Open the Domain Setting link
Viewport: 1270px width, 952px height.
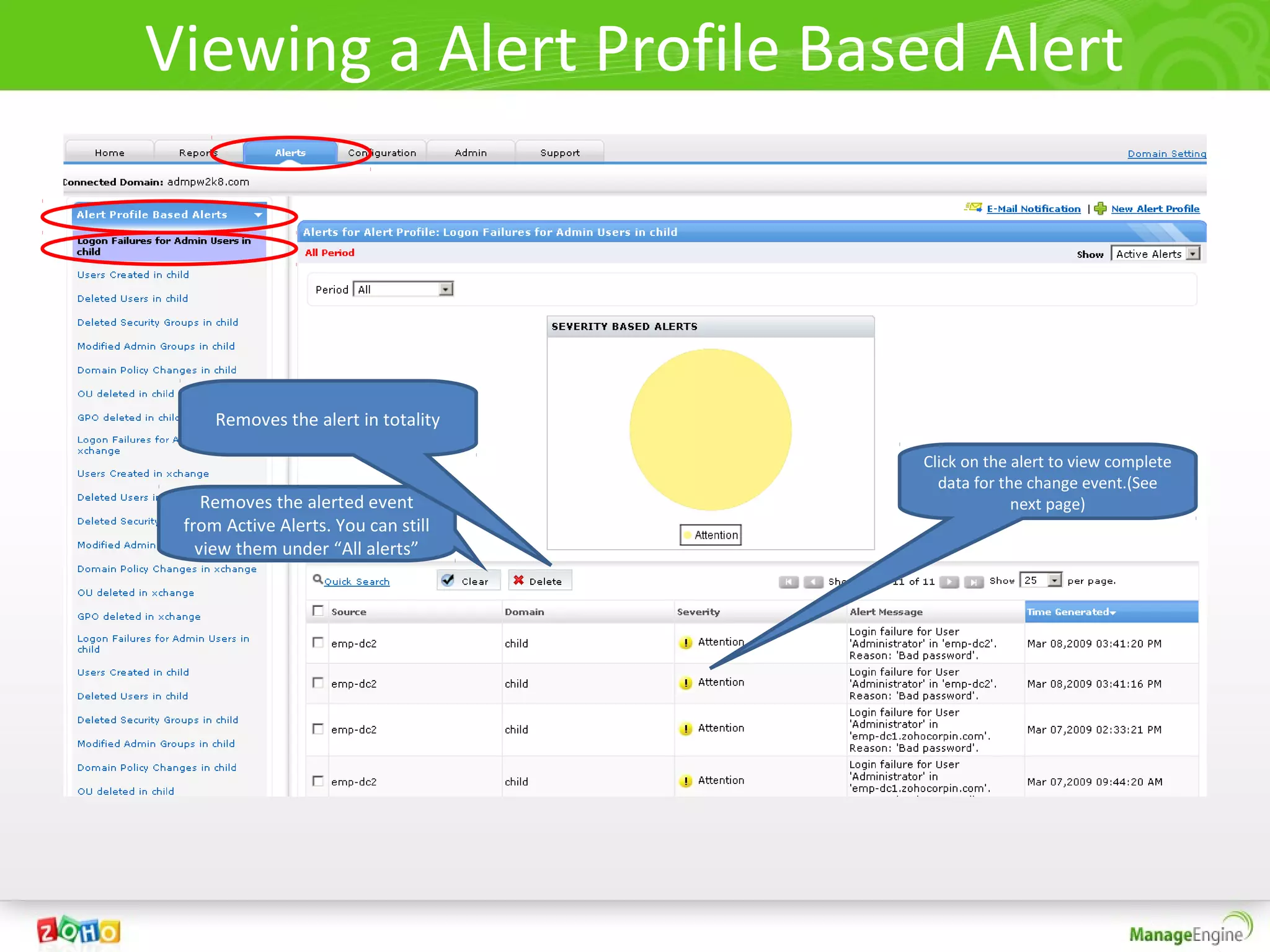(x=1167, y=154)
